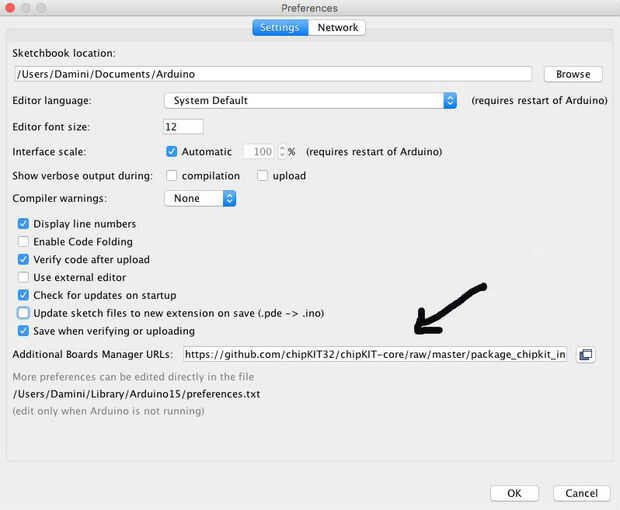Image resolution: width=620 pixels, height=510 pixels.
Task: Open the Editor language dropdown
Action: point(310,100)
